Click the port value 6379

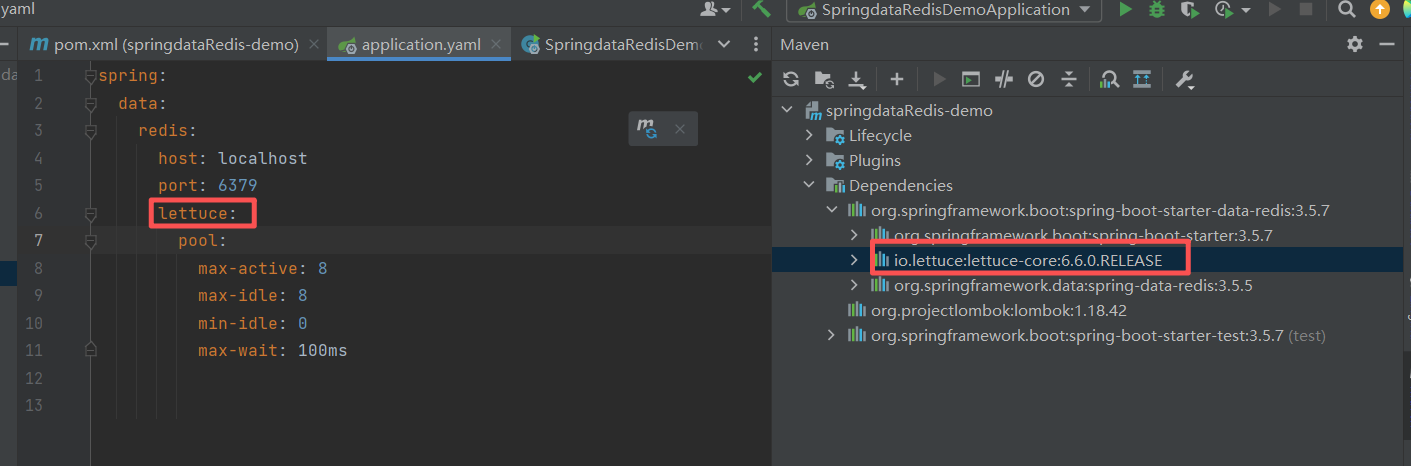[x=238, y=185]
